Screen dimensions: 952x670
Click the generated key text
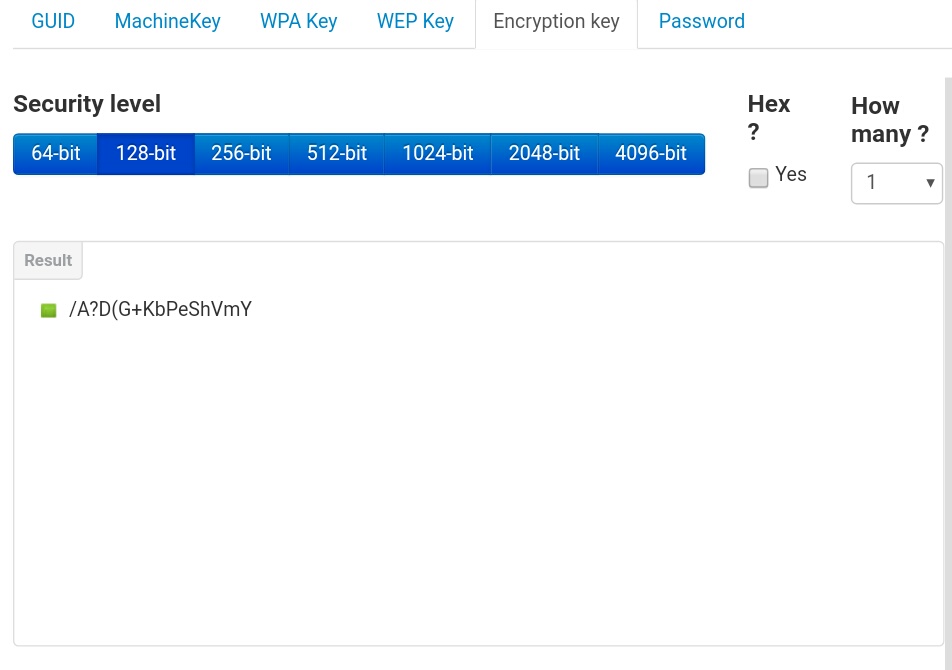(x=160, y=310)
